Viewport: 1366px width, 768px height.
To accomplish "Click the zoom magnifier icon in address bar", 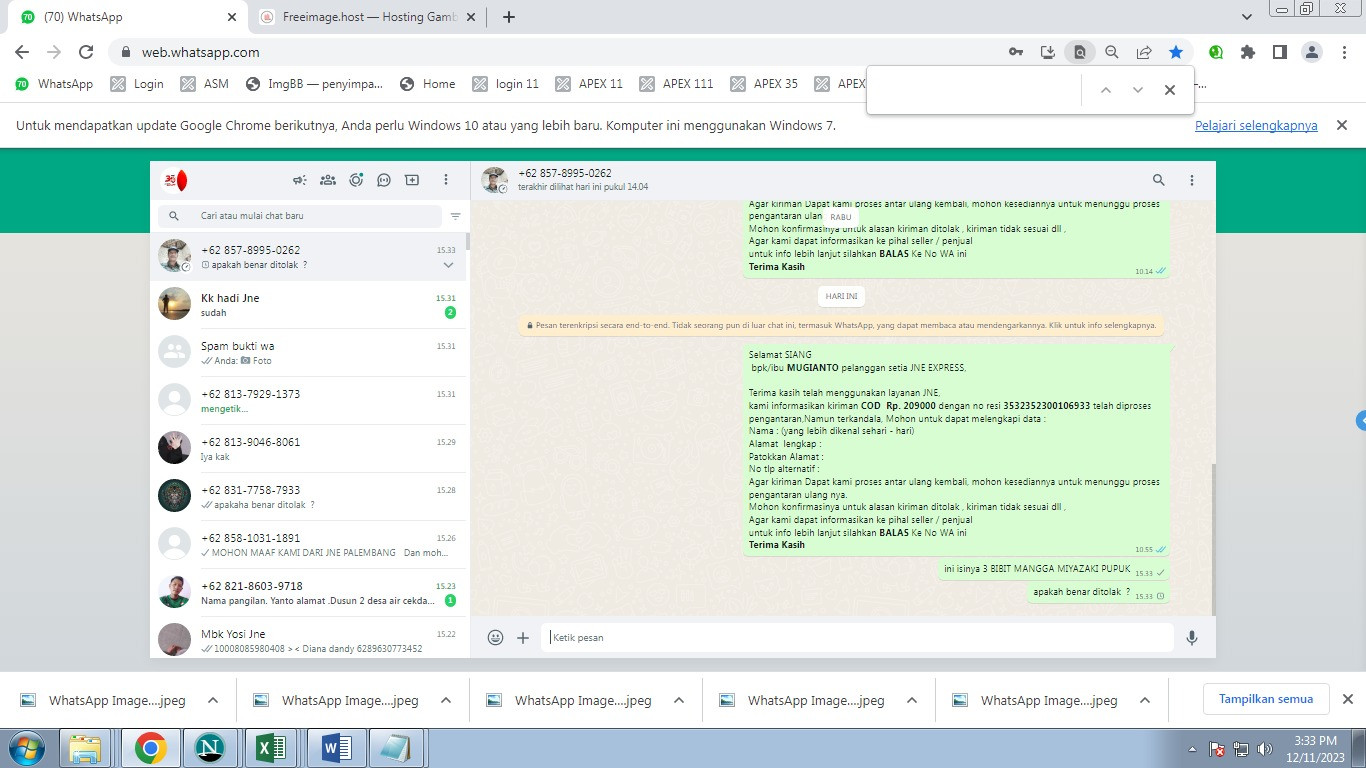I will tap(1112, 52).
